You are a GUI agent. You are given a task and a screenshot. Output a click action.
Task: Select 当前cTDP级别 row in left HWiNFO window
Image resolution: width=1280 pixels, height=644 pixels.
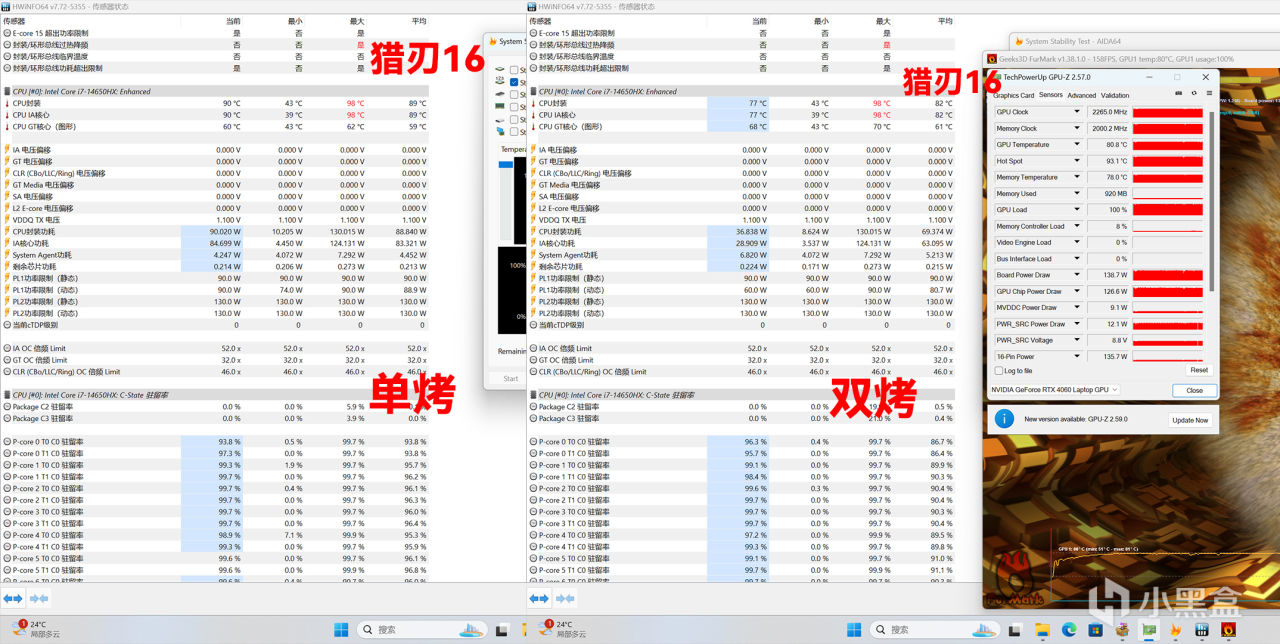click(x=215, y=325)
